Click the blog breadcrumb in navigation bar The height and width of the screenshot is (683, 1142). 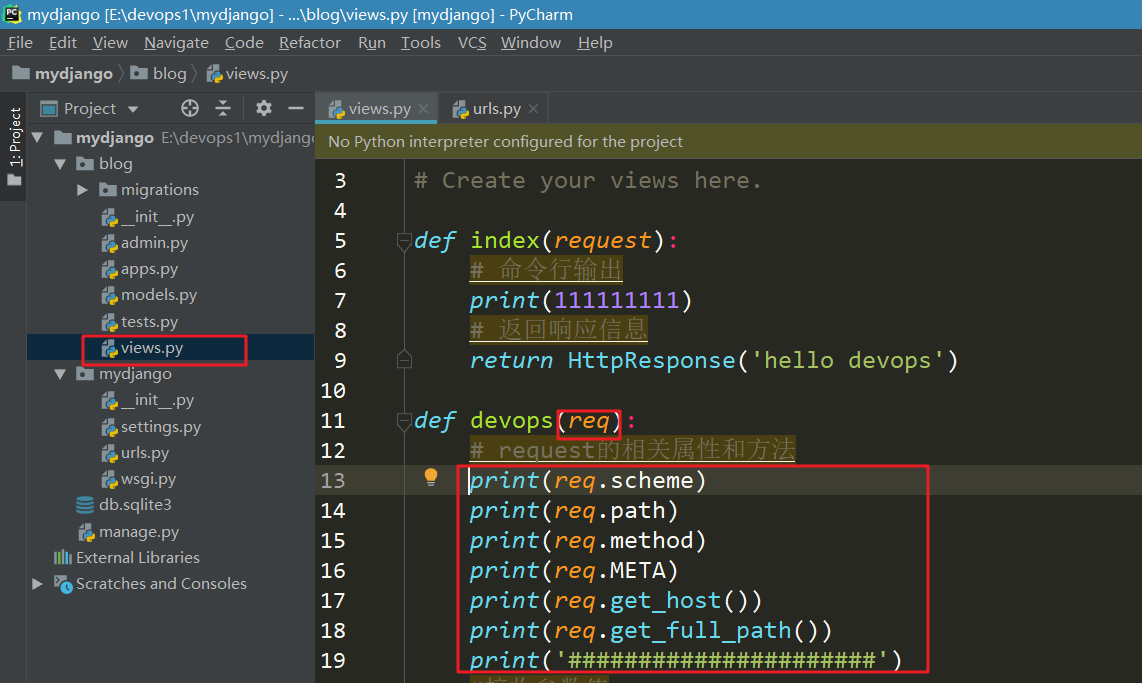169,74
